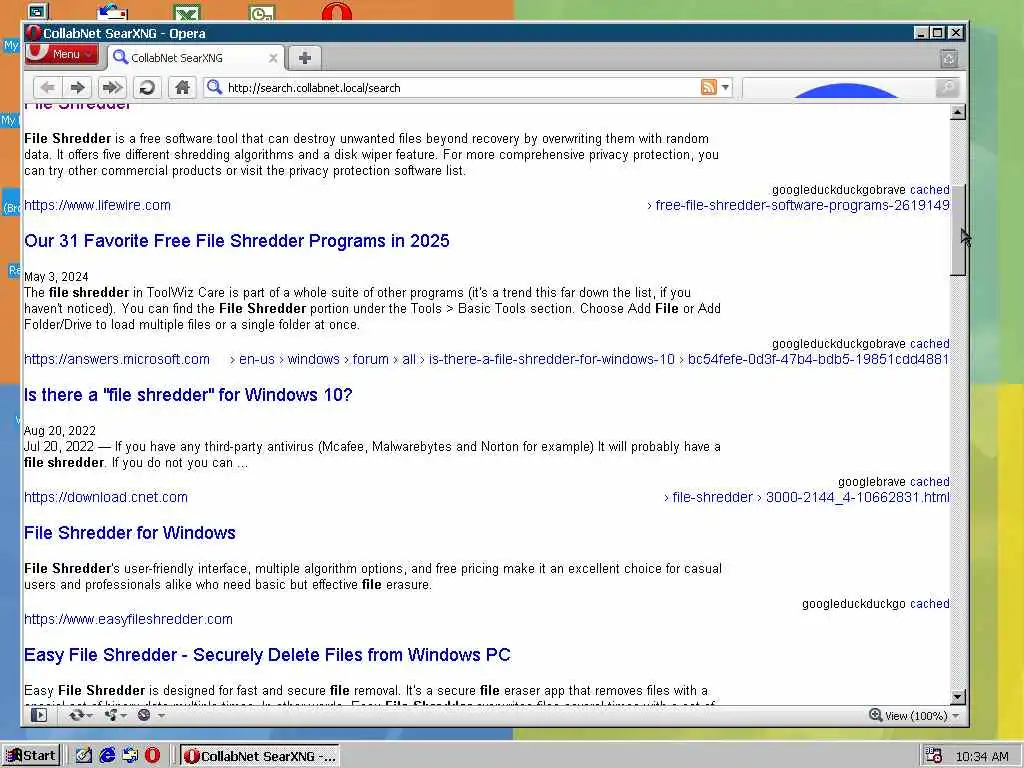Go to the Home page
This screenshot has width=1024, height=768.
(182, 87)
